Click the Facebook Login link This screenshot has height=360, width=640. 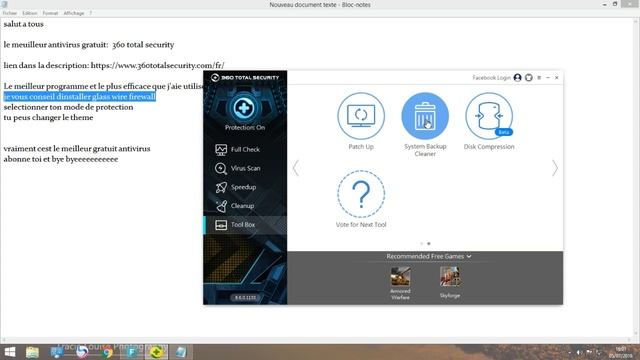click(x=491, y=78)
